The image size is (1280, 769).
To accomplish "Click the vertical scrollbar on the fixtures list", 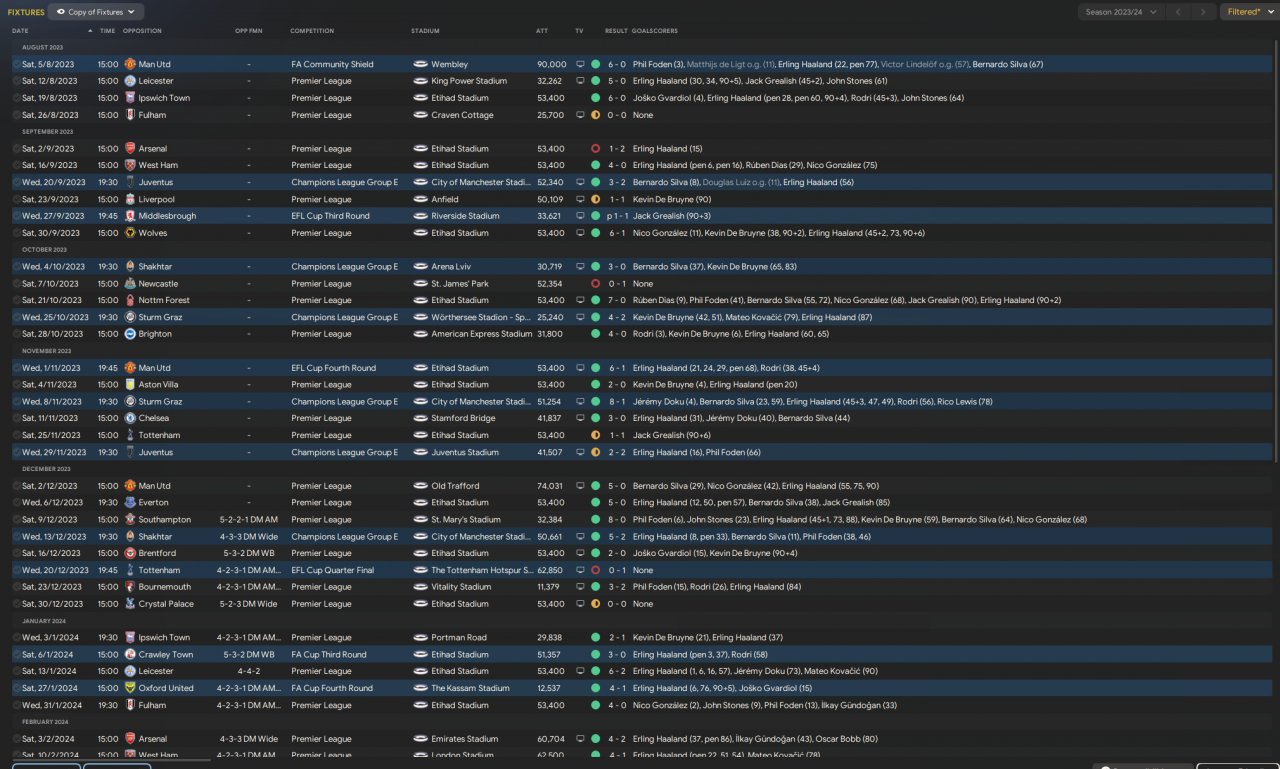I will 1276,250.
